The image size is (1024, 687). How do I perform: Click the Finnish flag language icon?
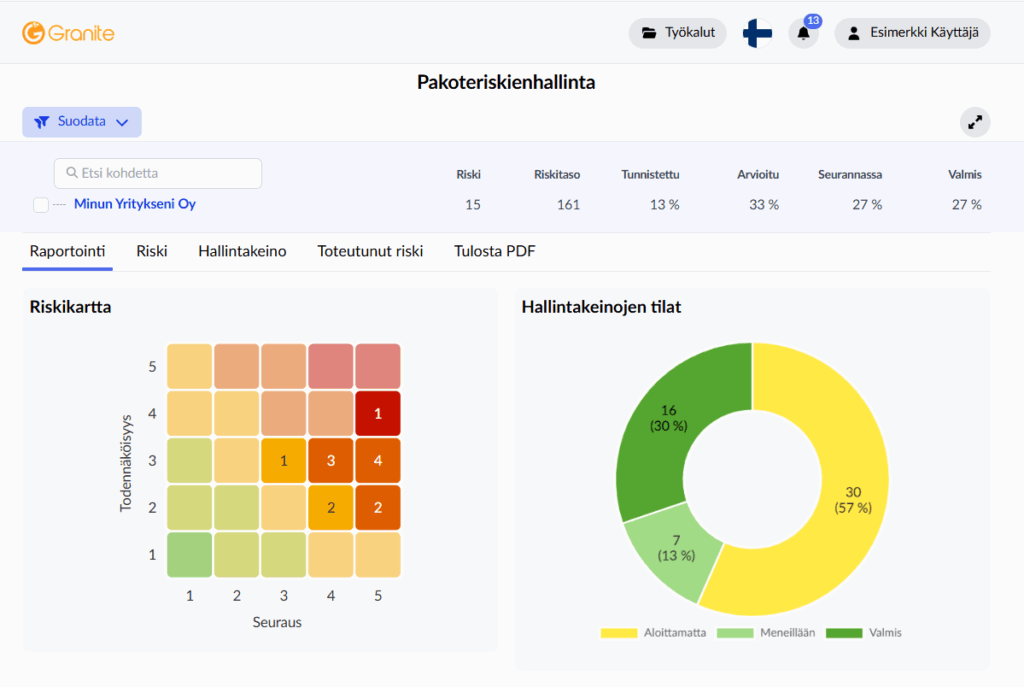(758, 33)
